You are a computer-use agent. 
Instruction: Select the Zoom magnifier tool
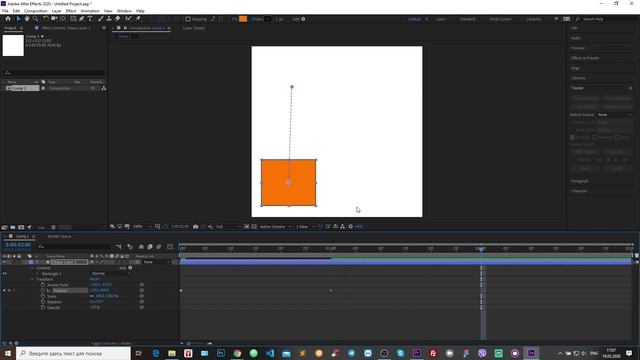[x=36, y=19]
